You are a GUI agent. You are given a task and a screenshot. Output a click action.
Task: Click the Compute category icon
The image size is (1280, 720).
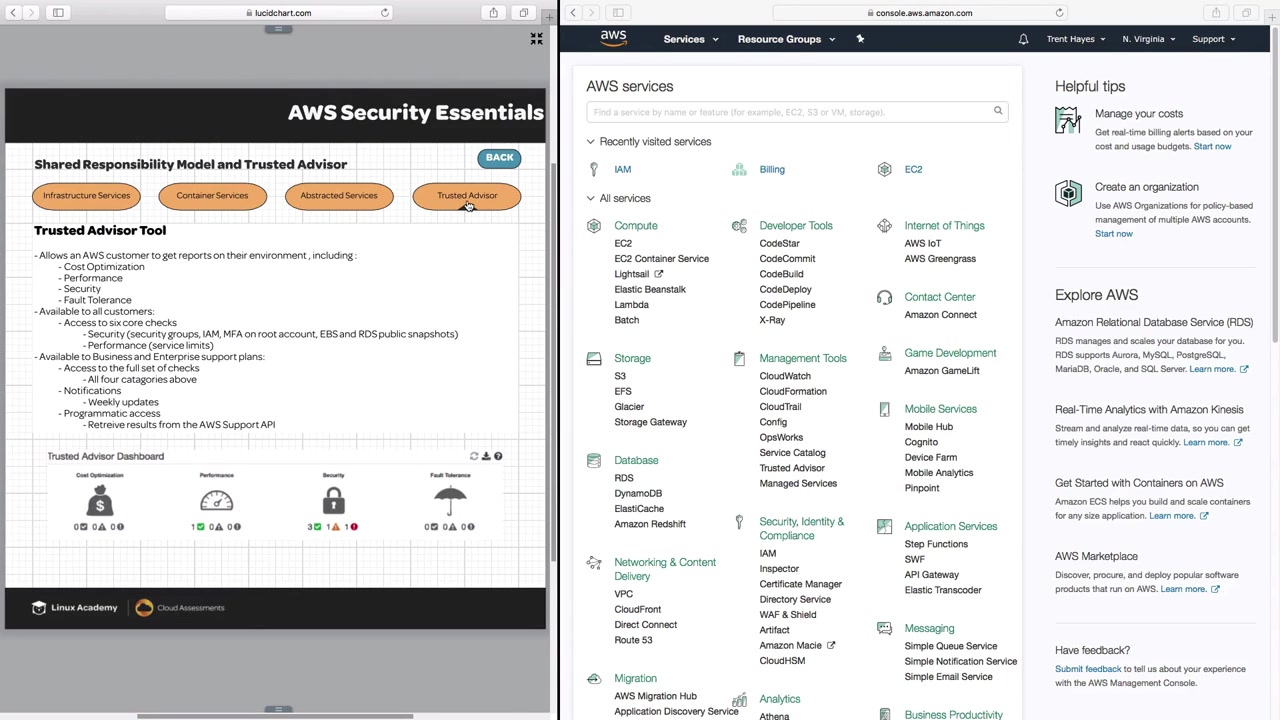[594, 226]
